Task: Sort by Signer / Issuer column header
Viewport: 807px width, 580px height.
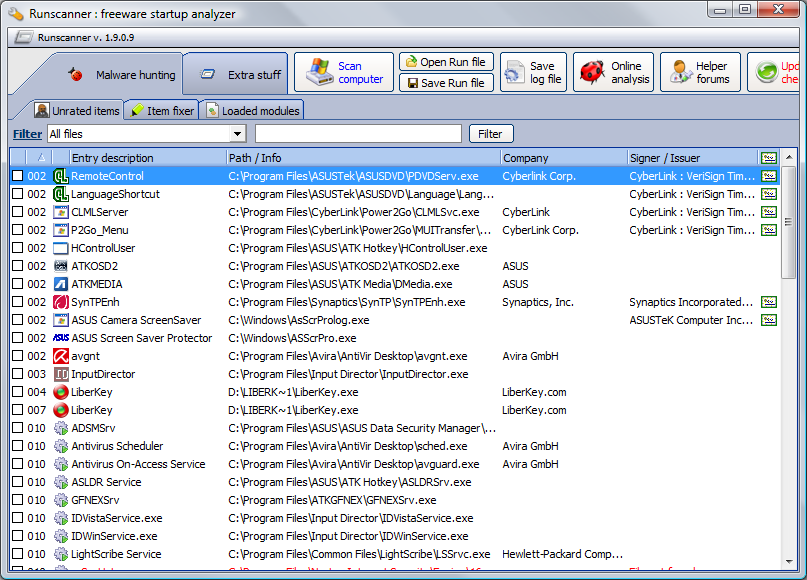Action: click(692, 157)
